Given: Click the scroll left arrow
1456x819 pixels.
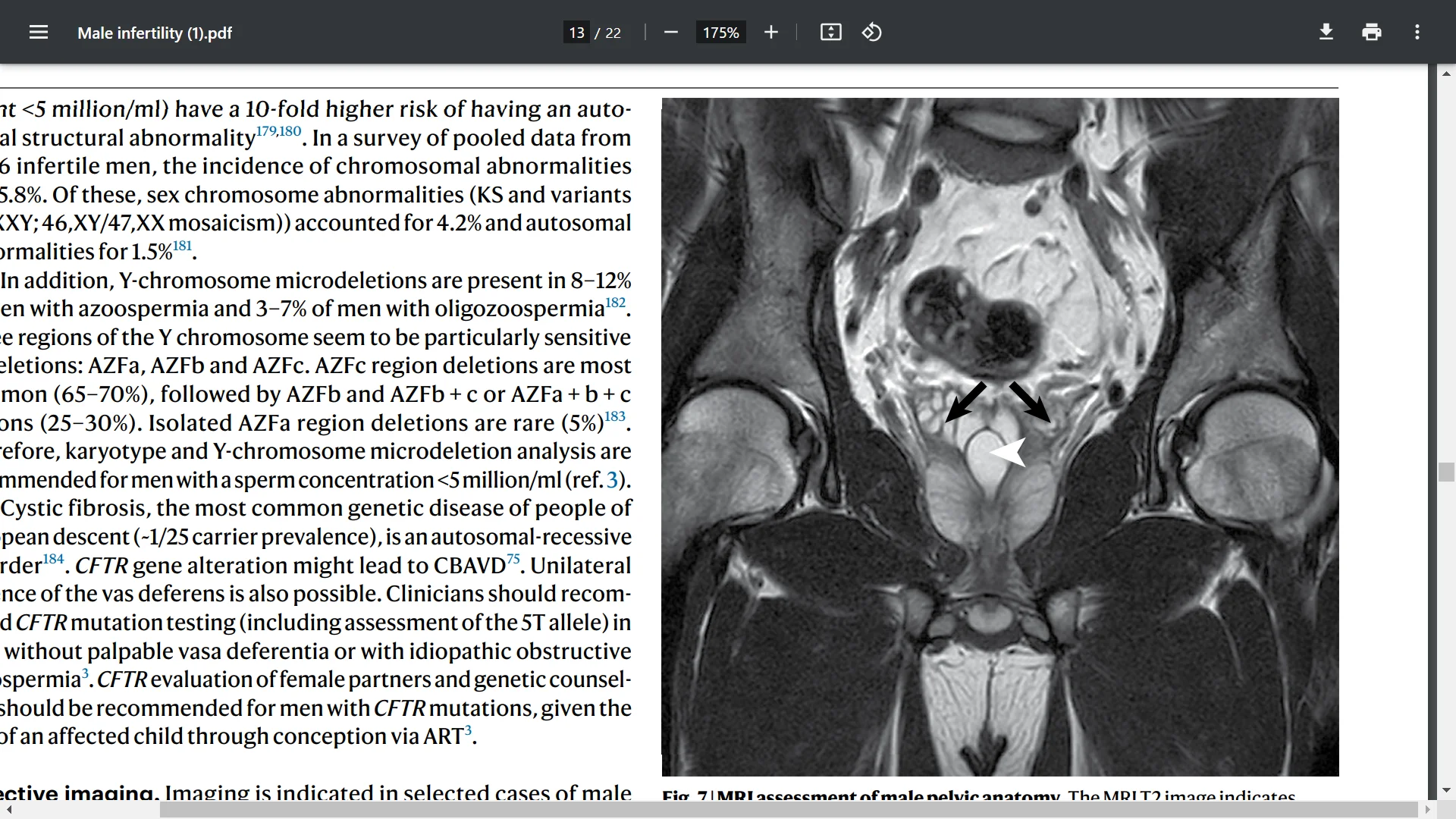Looking at the screenshot, I should point(9,810).
